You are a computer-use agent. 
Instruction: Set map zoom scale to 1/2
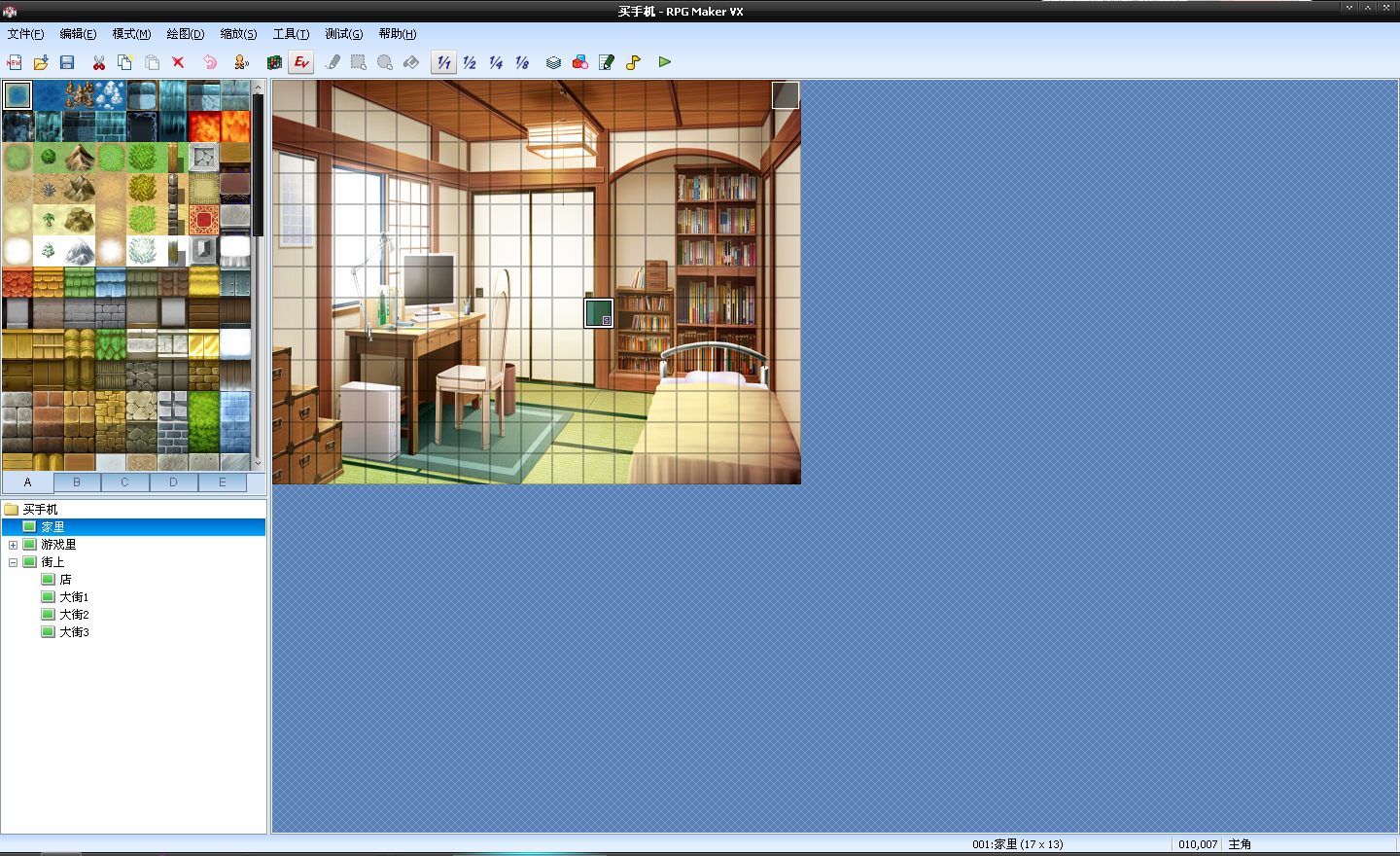[x=470, y=62]
